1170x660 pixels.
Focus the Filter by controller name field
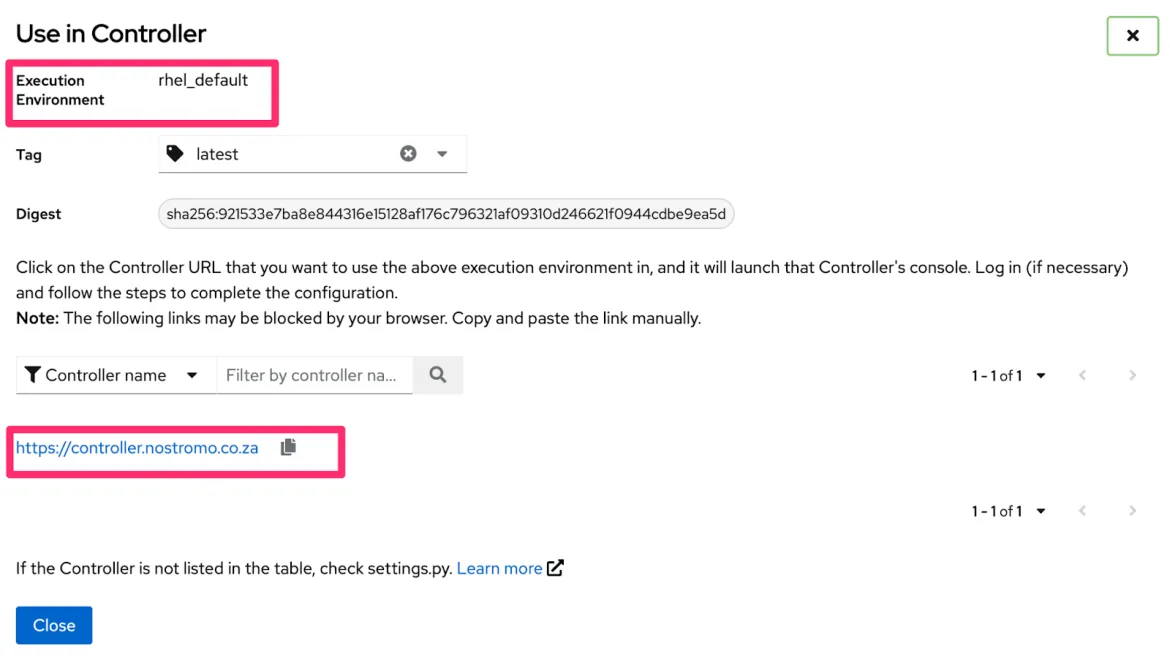[313, 375]
